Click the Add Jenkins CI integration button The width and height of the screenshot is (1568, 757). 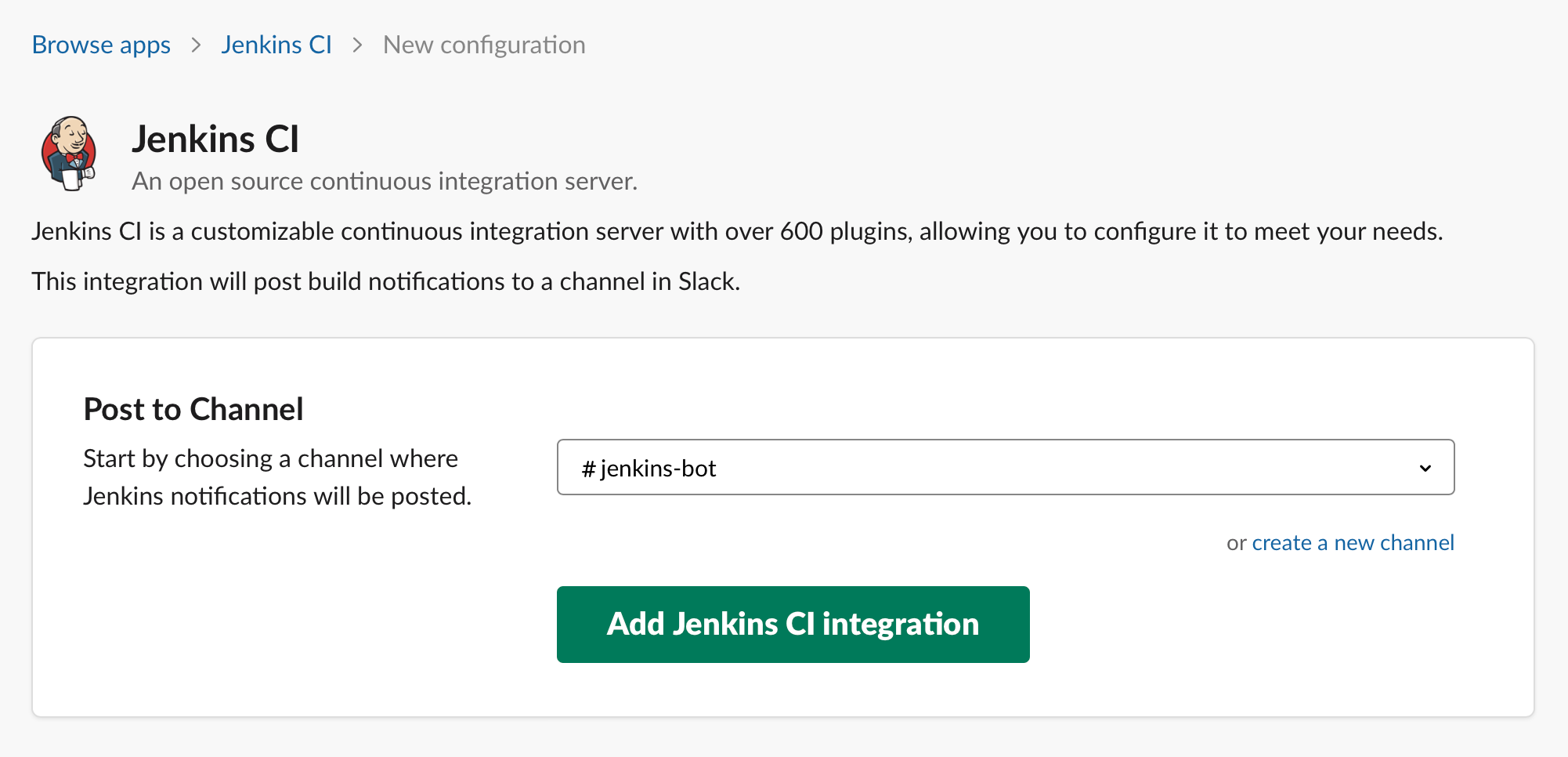click(x=793, y=625)
